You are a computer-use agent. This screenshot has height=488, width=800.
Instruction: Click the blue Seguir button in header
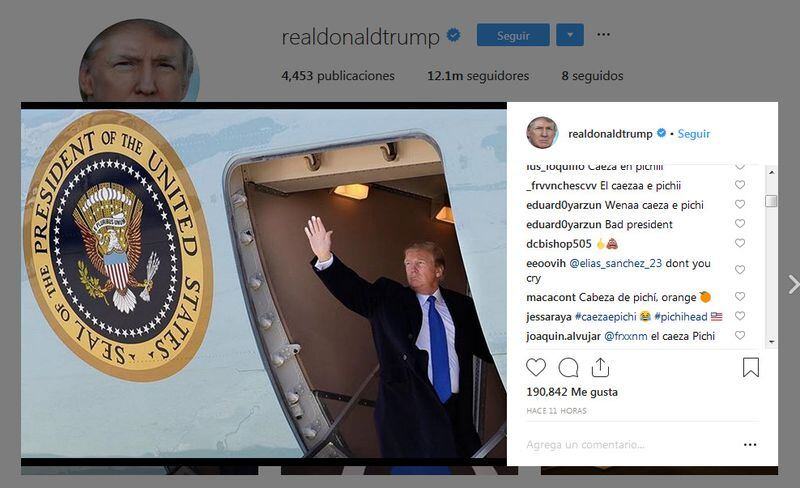pyautogui.click(x=513, y=35)
